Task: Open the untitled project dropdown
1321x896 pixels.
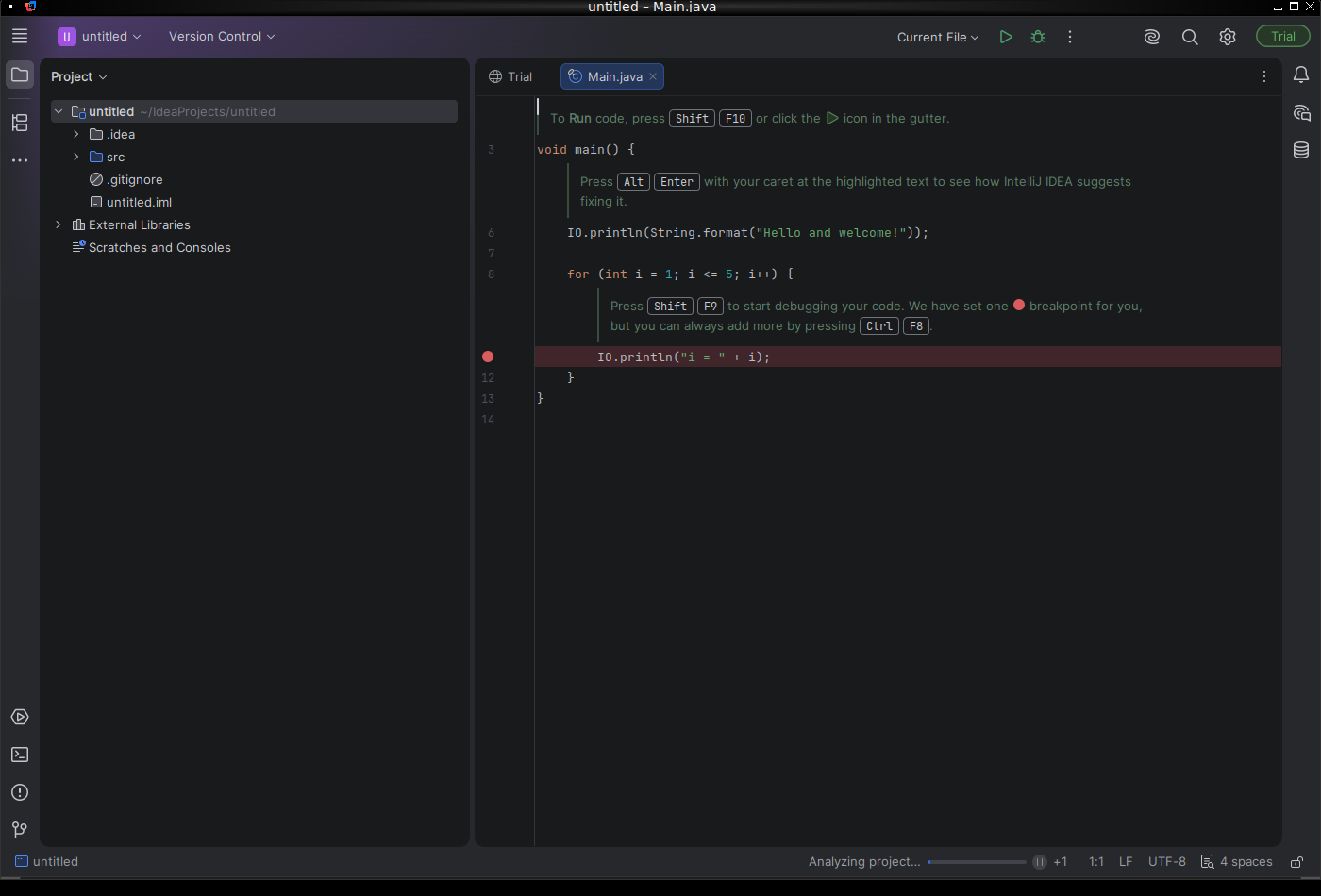Action: click(x=100, y=36)
